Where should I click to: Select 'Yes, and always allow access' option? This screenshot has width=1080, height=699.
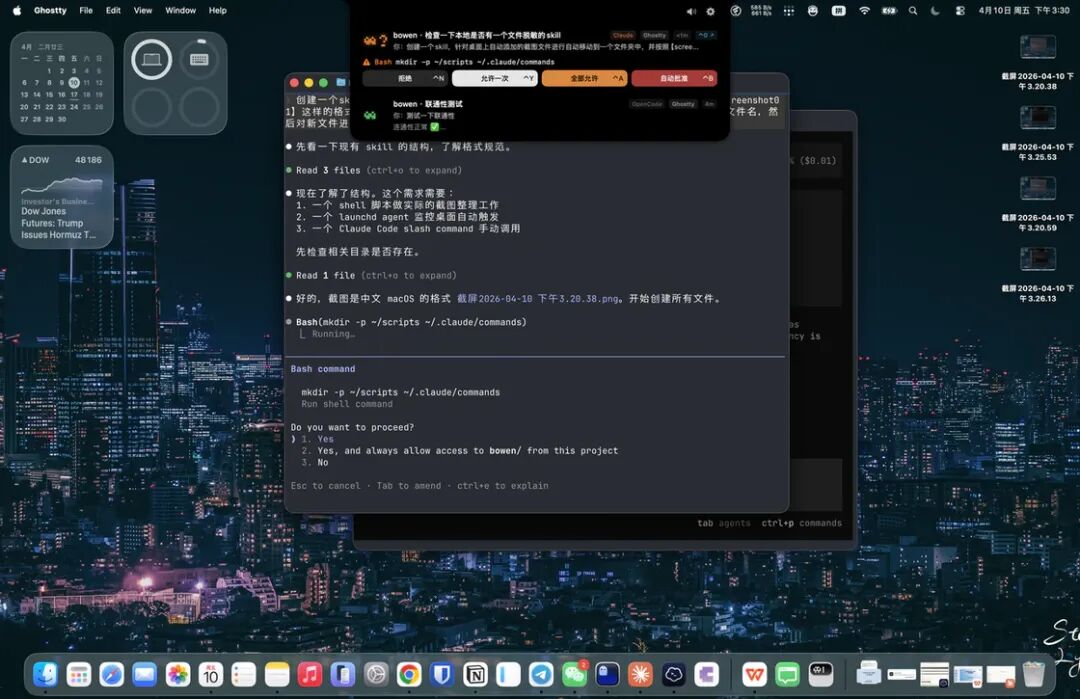pos(459,450)
